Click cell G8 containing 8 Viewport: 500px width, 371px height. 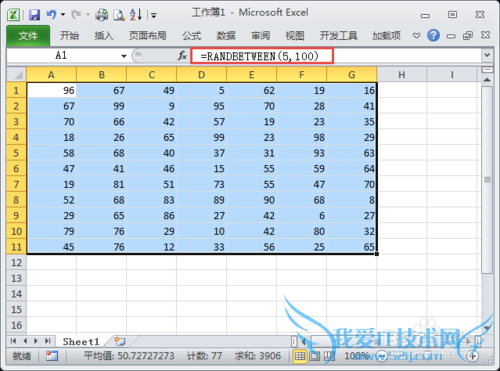352,200
